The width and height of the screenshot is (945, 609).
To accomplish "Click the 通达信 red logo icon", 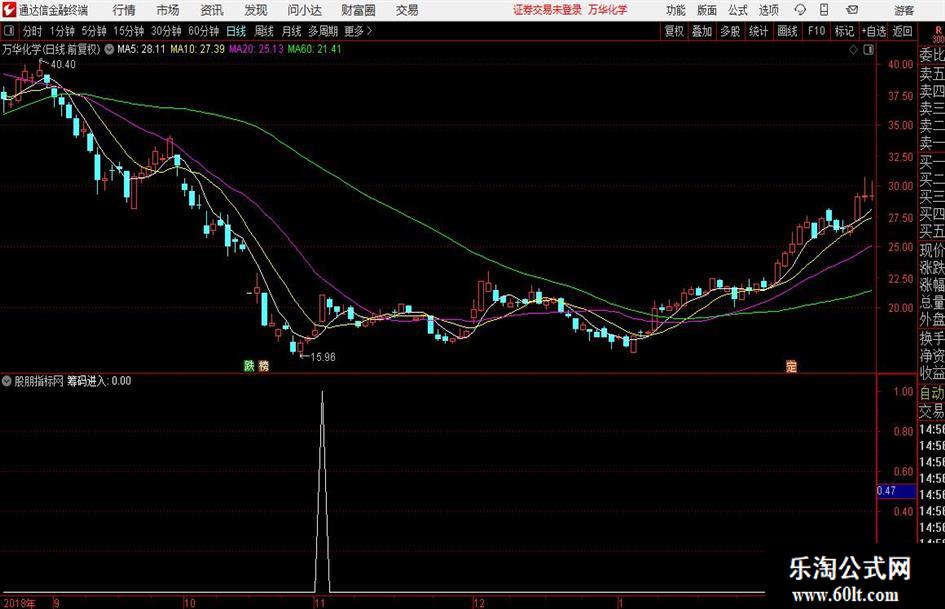I will [x=8, y=10].
